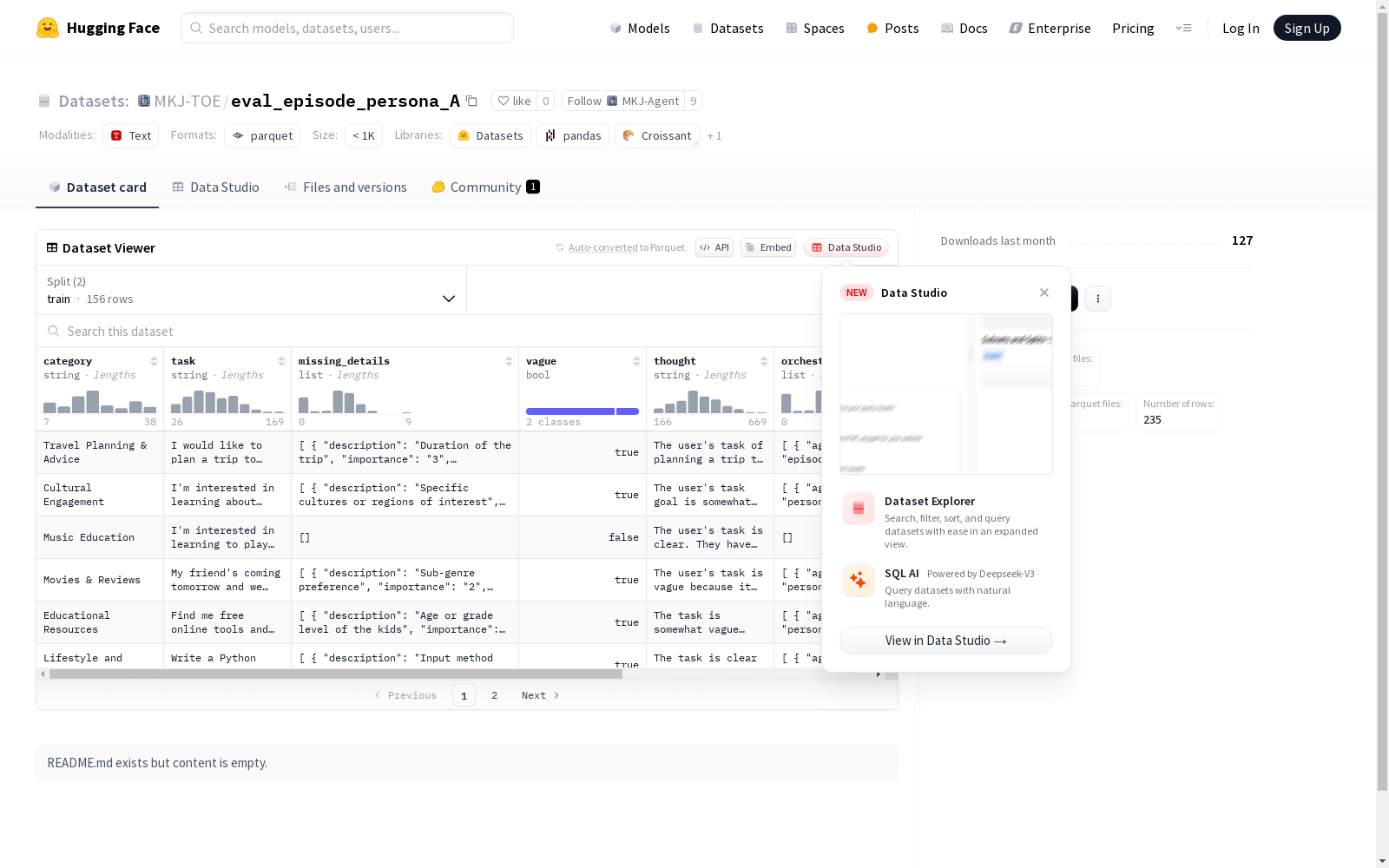
Task: Click the pandas library tag
Action: tap(573, 135)
